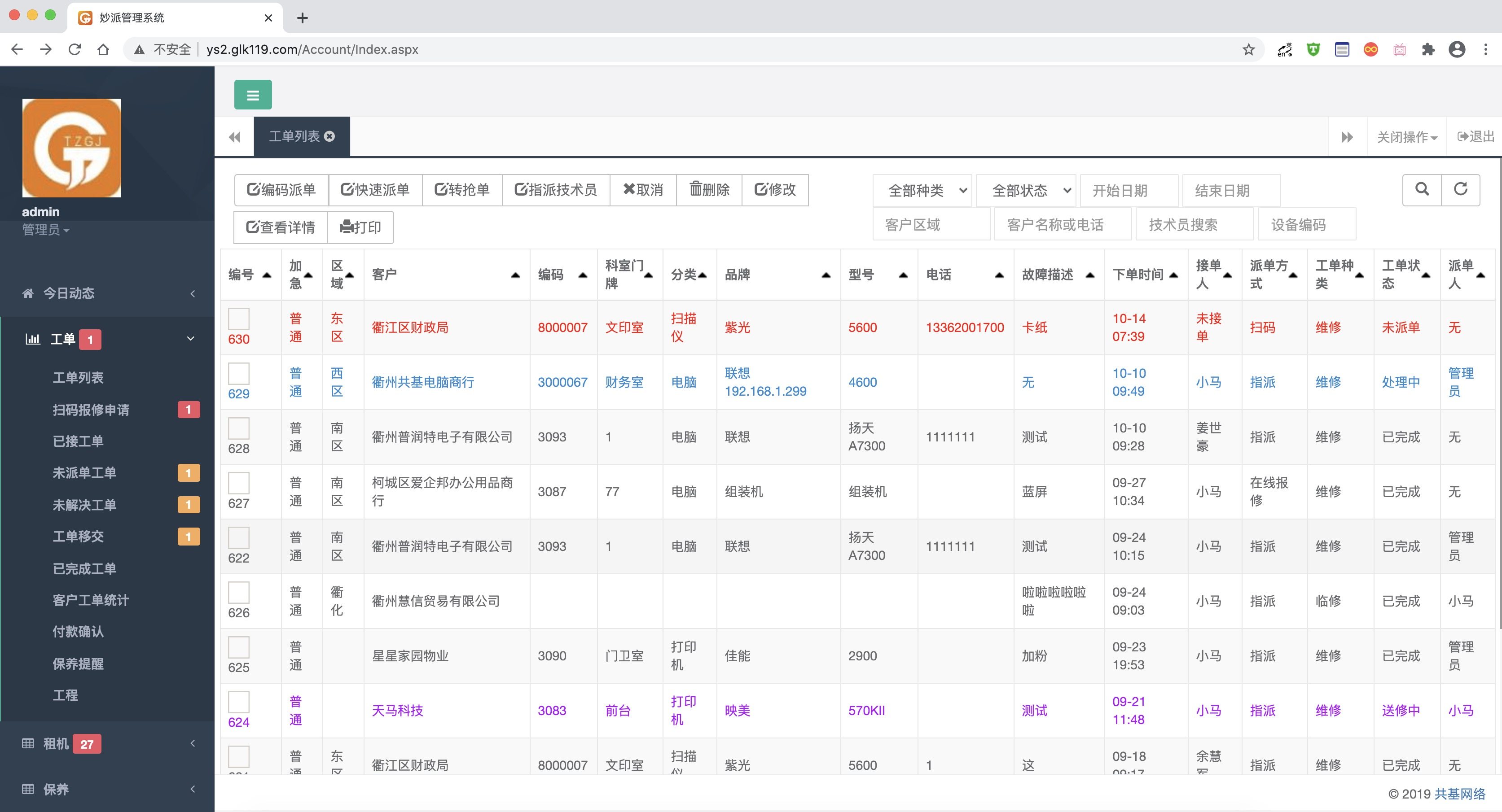Select the checkbox for order 627

click(x=238, y=483)
